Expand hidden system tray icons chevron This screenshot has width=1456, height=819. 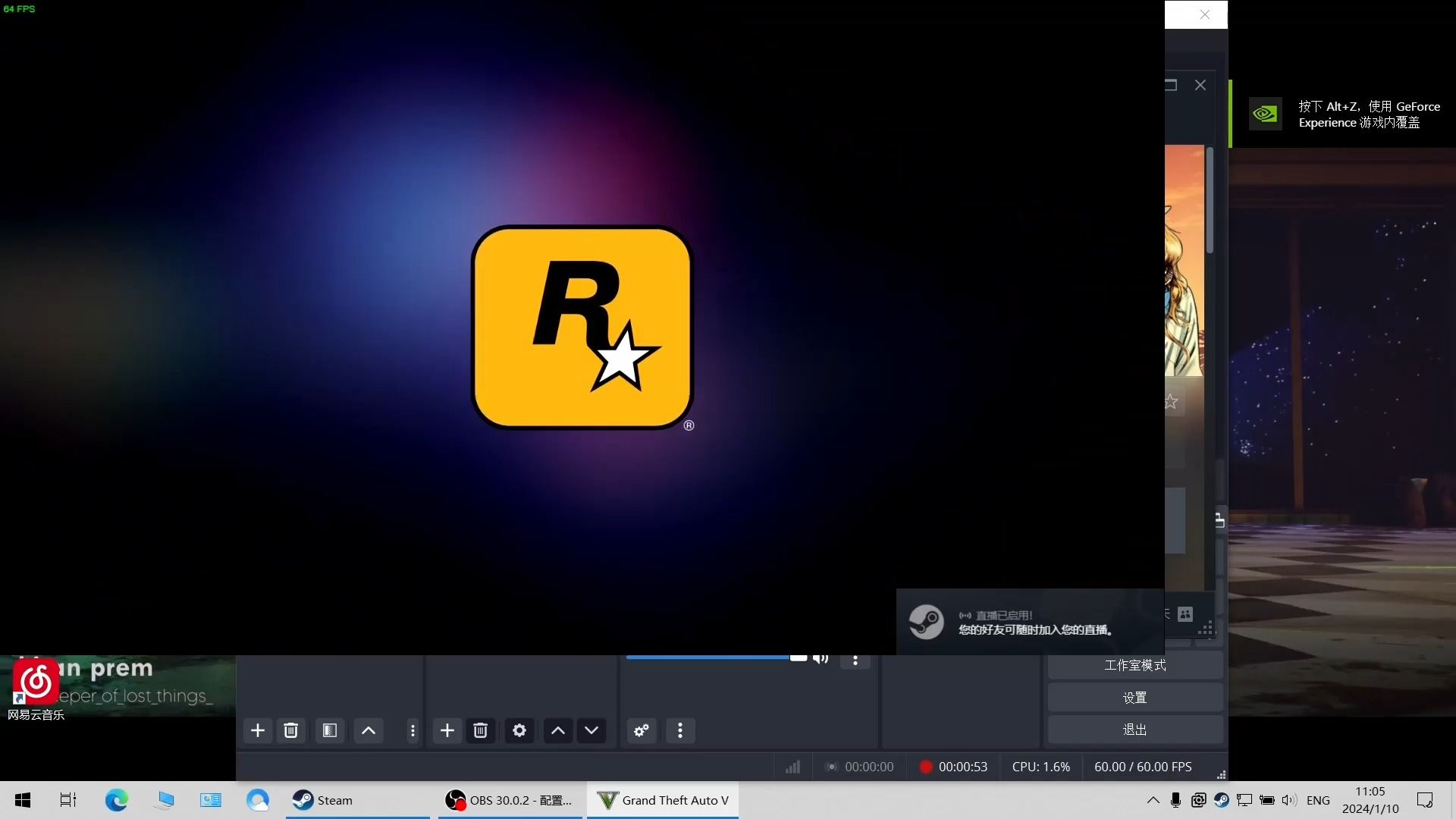(1153, 800)
